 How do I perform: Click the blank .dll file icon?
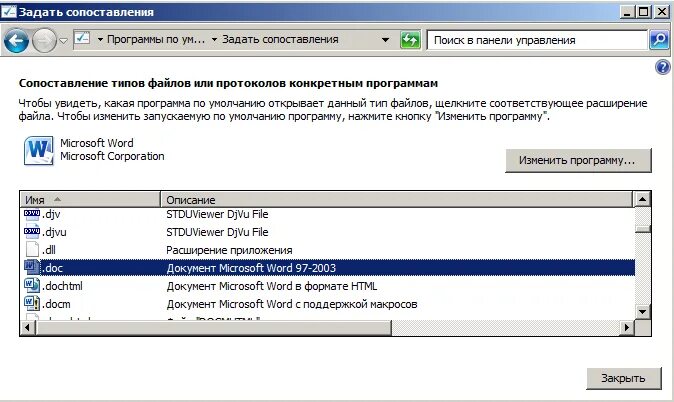tap(32, 250)
